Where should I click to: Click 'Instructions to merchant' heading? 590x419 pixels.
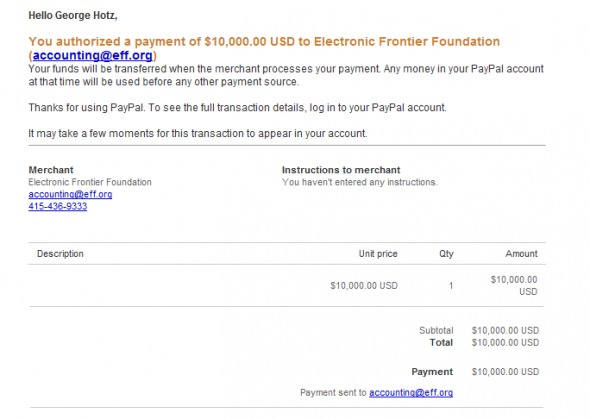(341, 170)
